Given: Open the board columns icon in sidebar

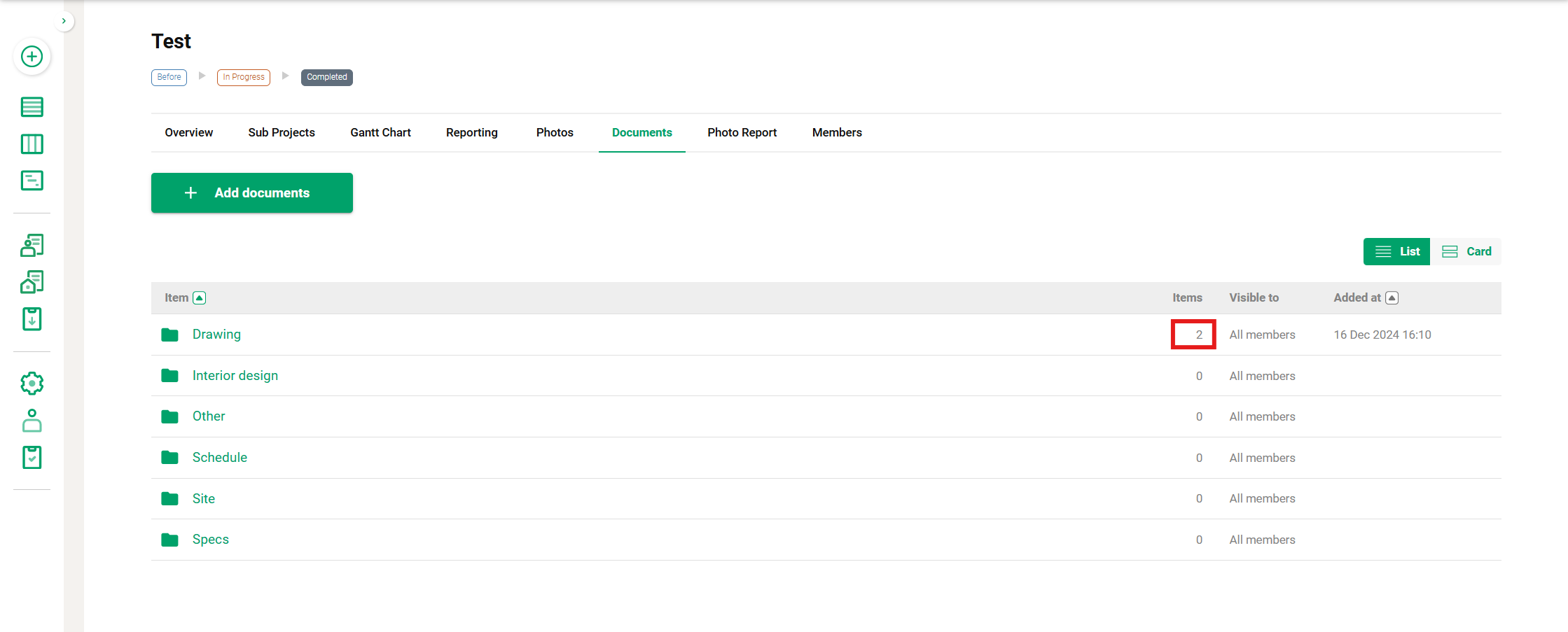Looking at the screenshot, I should (32, 144).
